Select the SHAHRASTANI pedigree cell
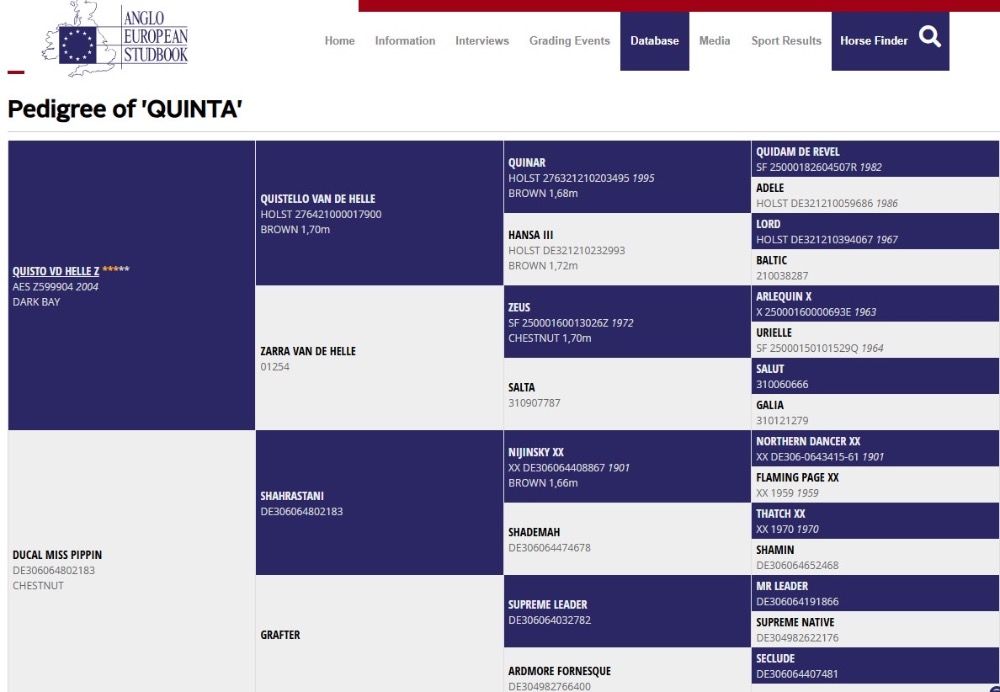Screen dimensions: 1000x692 [379, 503]
